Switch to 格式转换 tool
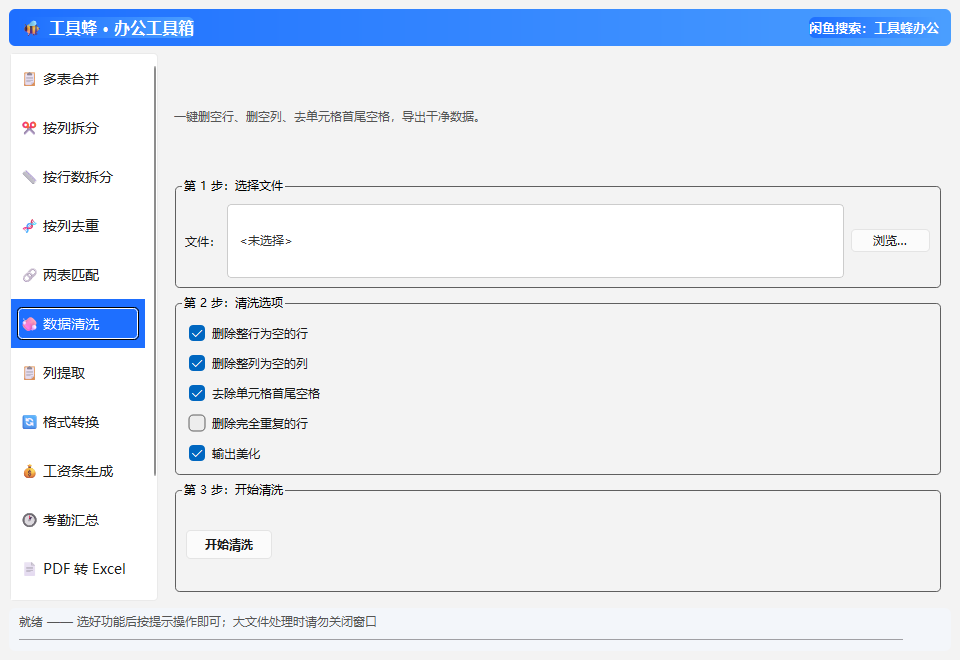The width and height of the screenshot is (960, 660). (x=78, y=422)
